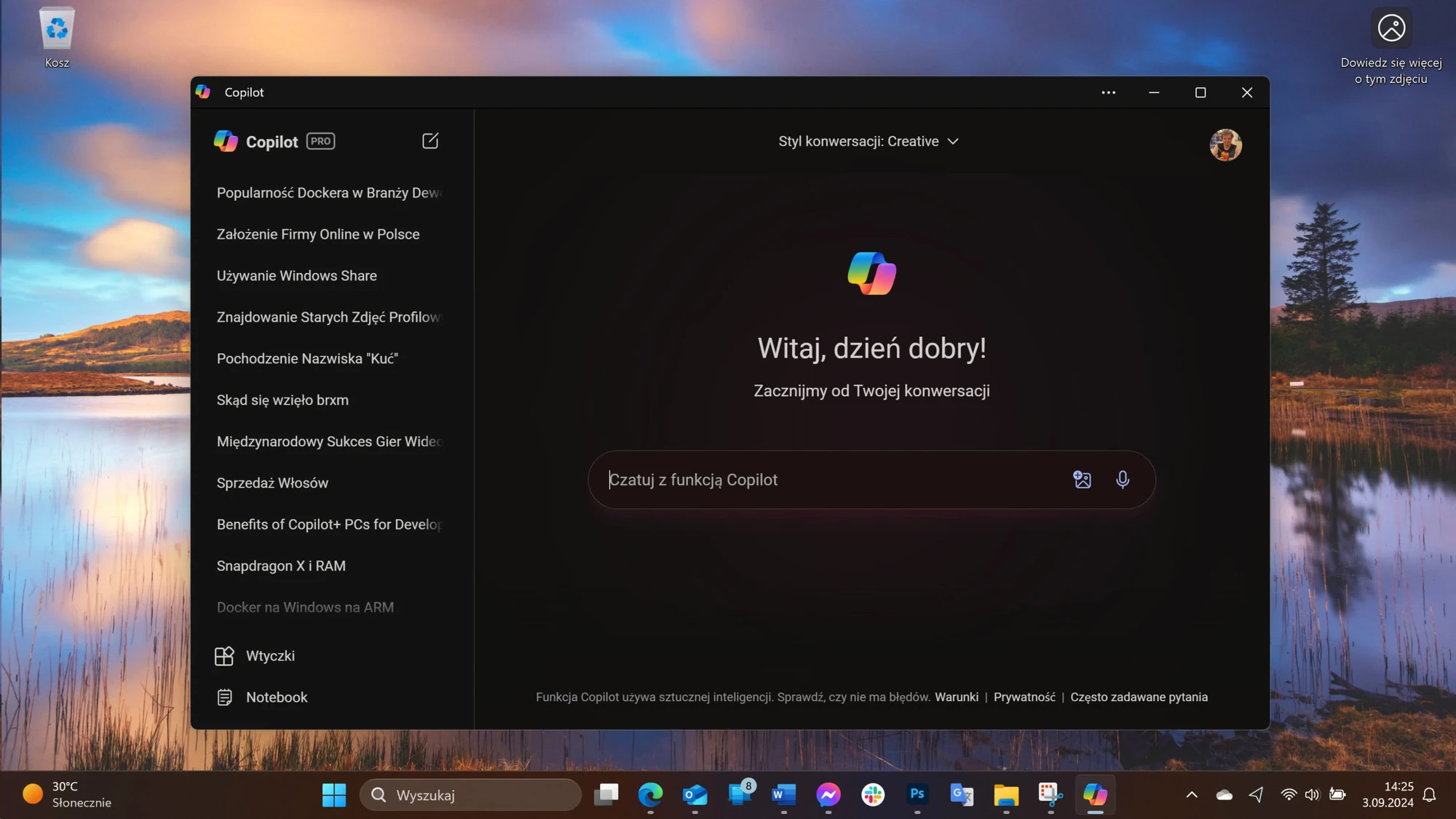Click Dowiedz się więcej o tym zdjęciu
1456x819 pixels.
click(1391, 48)
